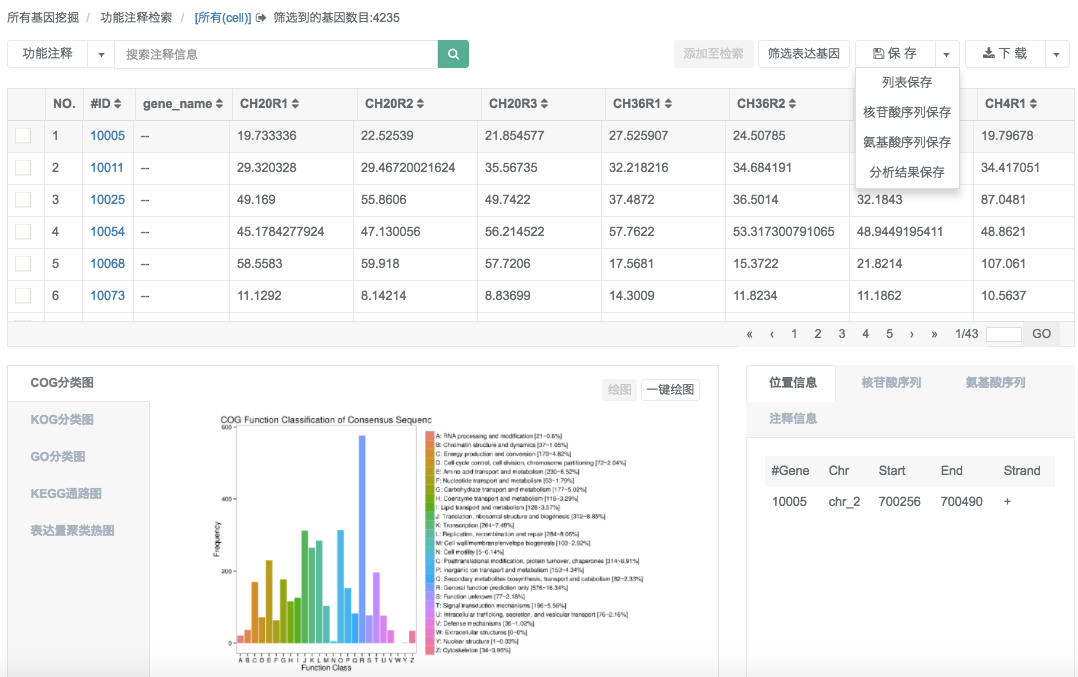1078x677 pixels.
Task: Open gene ID 10054 link
Action: pos(107,232)
